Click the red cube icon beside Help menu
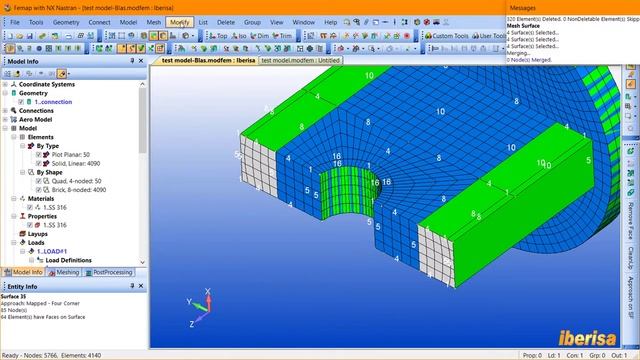Screen dimensions: 640x360 tap(427, 22)
